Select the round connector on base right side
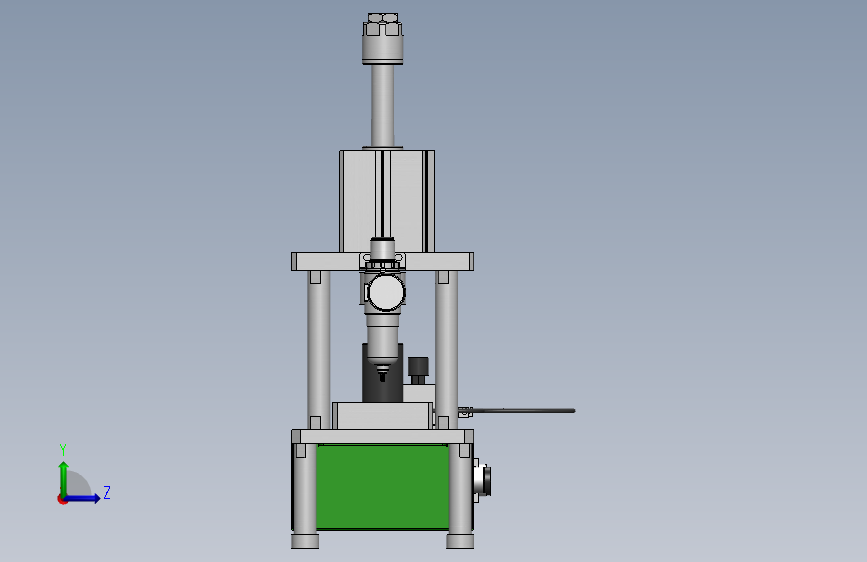This screenshot has width=867, height=562. tap(484, 481)
